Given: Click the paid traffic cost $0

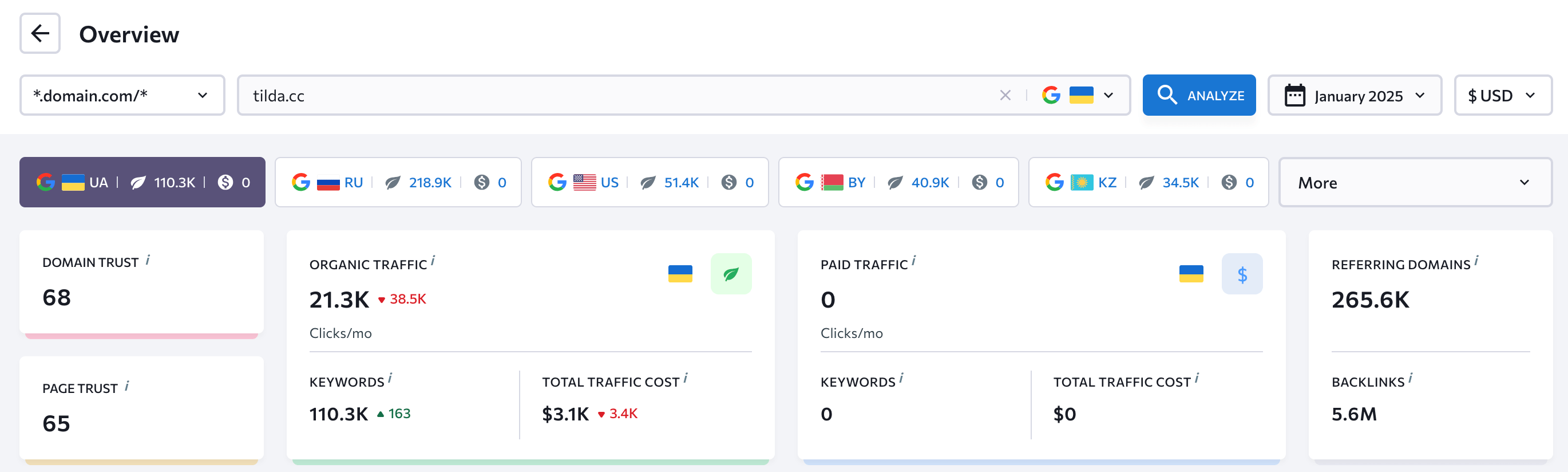Looking at the screenshot, I should (x=1064, y=414).
